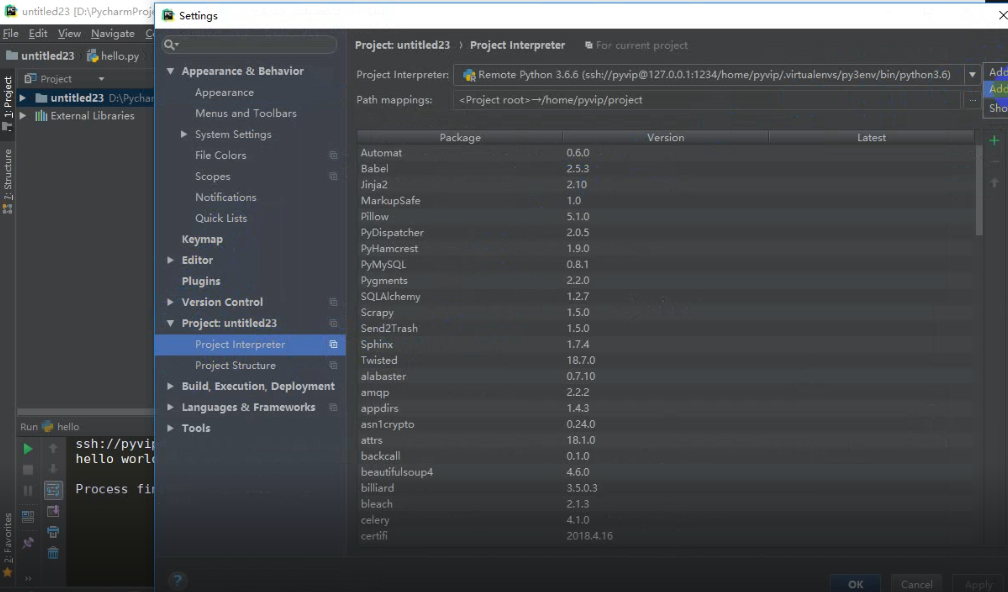Click the green plus install package icon
This screenshot has width=1008, height=592.
[x=994, y=140]
